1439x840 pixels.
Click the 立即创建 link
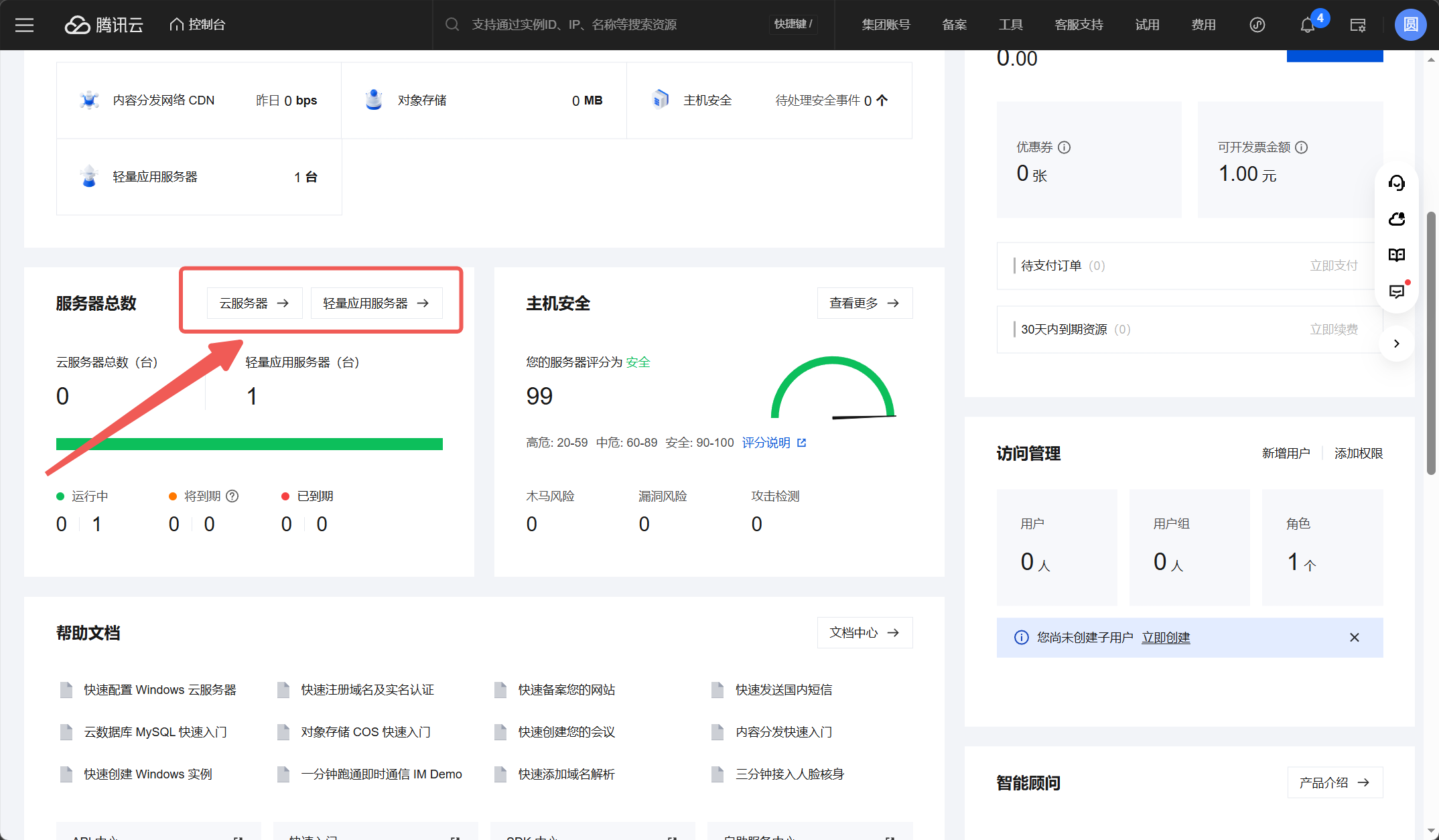(1166, 638)
